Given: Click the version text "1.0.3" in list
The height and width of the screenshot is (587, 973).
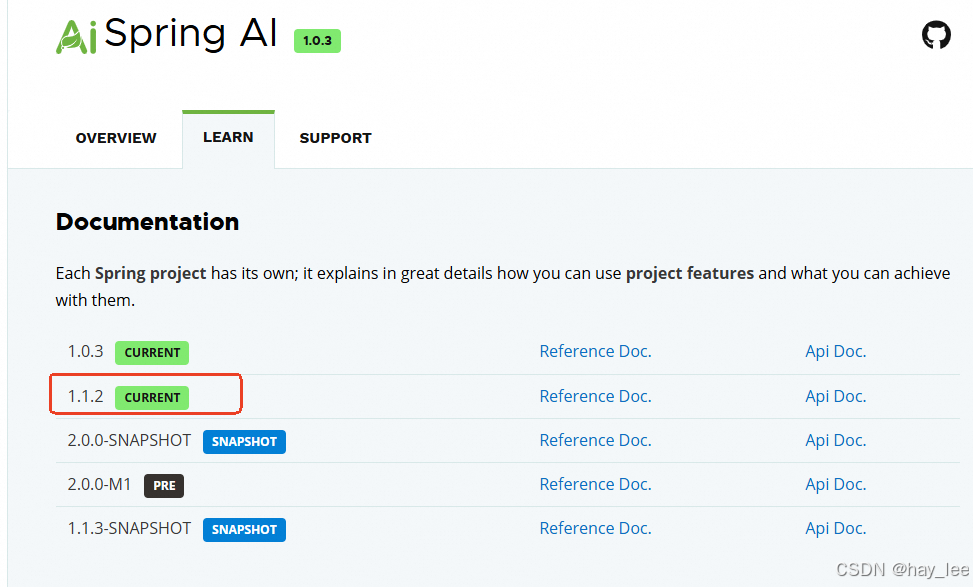Looking at the screenshot, I should tap(86, 351).
